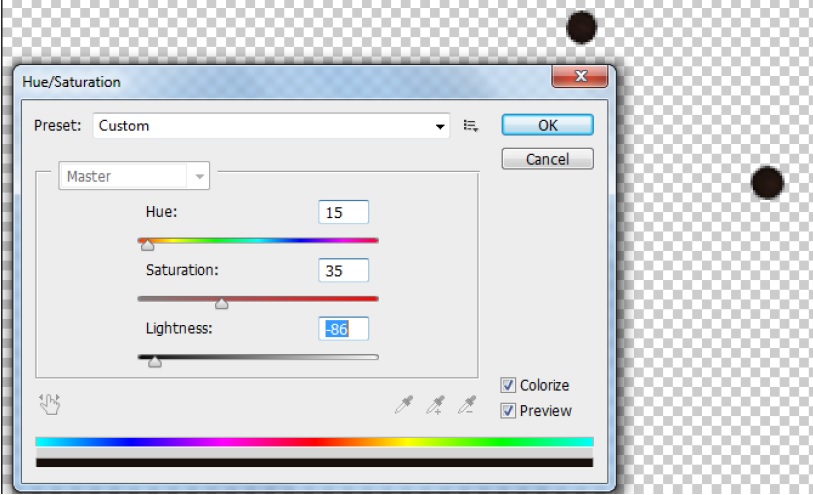The image size is (813, 495).
Task: Click the Hue value field
Action: [x=343, y=212]
